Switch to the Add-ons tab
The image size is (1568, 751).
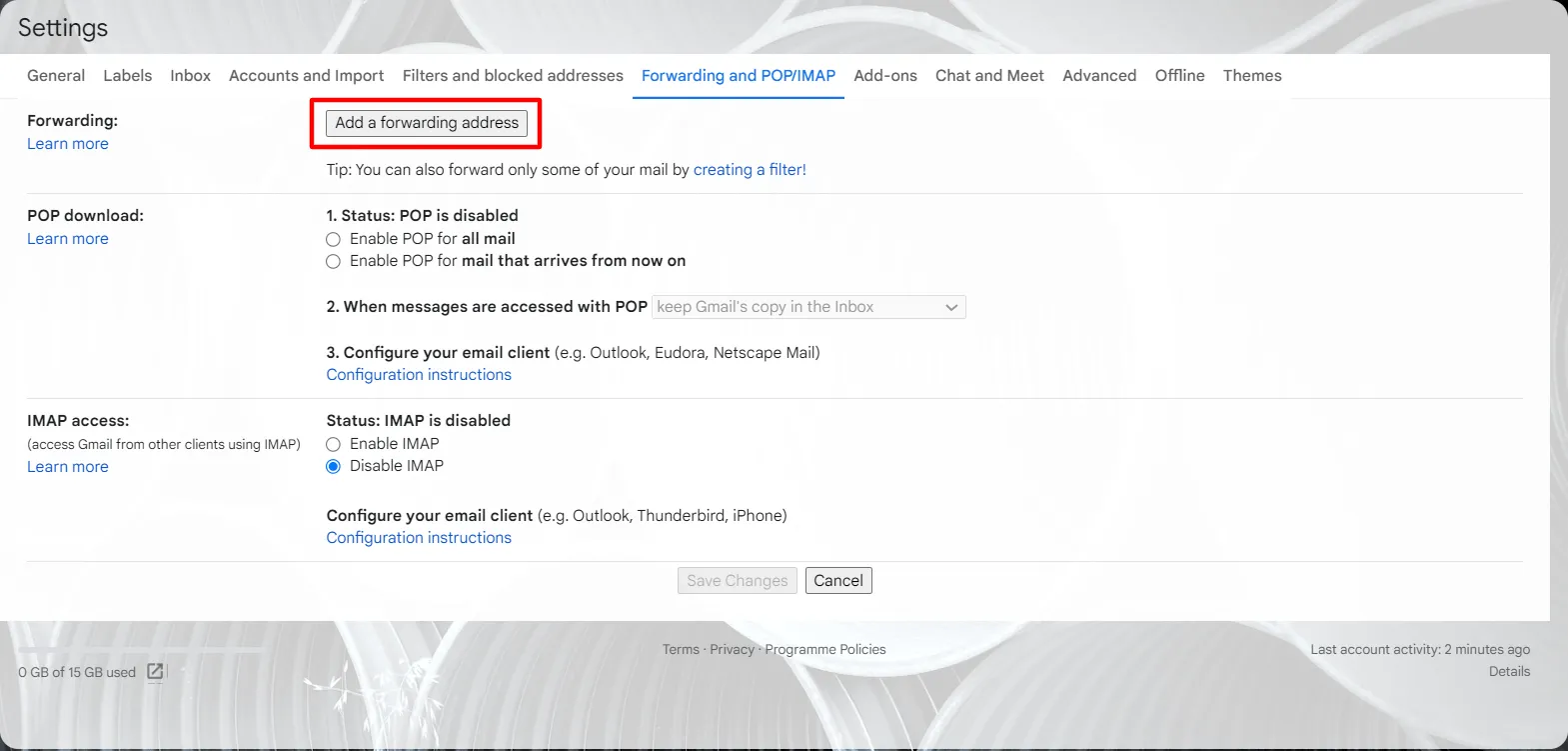(x=885, y=75)
